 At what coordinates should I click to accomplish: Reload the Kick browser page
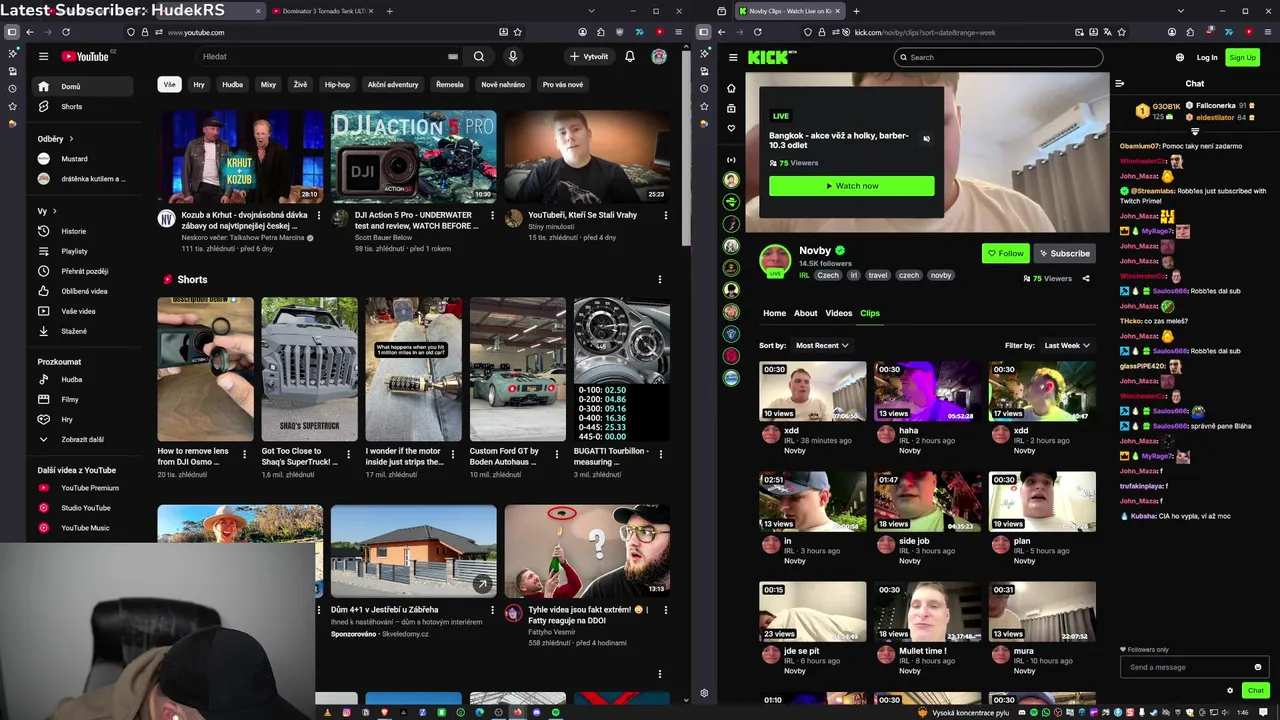[x=757, y=32]
